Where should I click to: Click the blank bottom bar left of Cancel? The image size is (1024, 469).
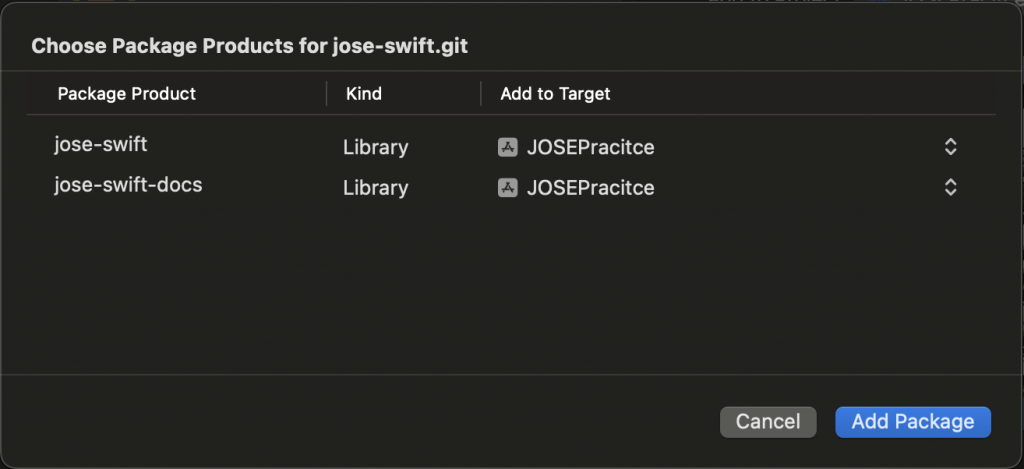tap(350, 422)
